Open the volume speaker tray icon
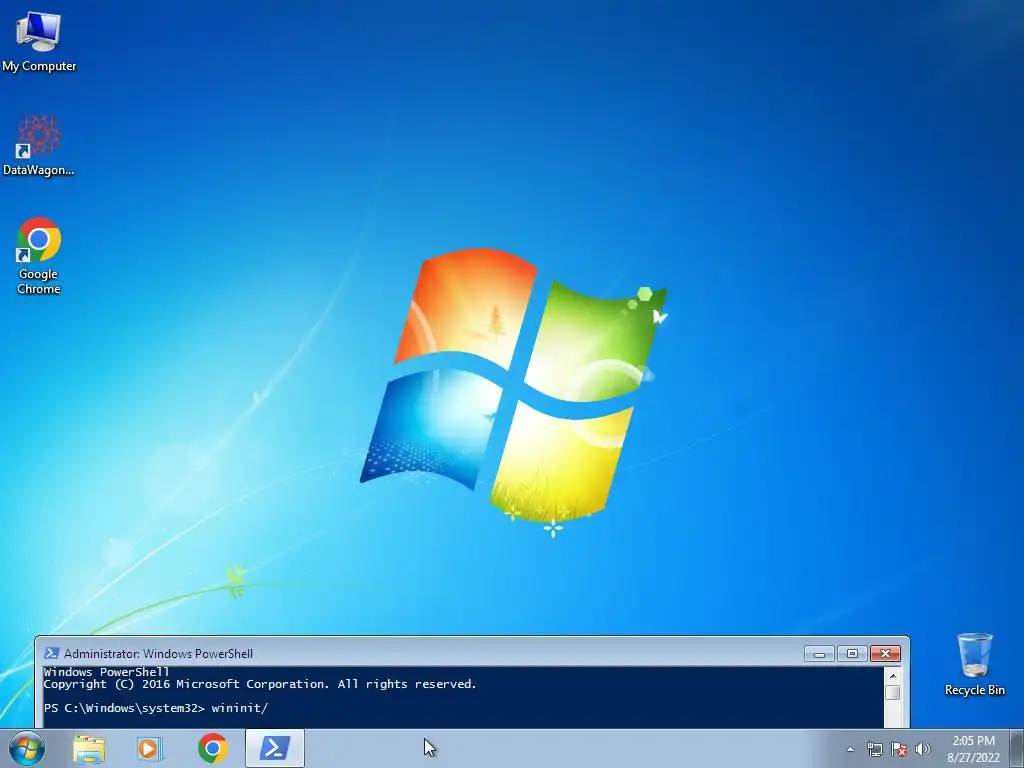This screenshot has width=1024, height=768. point(923,749)
